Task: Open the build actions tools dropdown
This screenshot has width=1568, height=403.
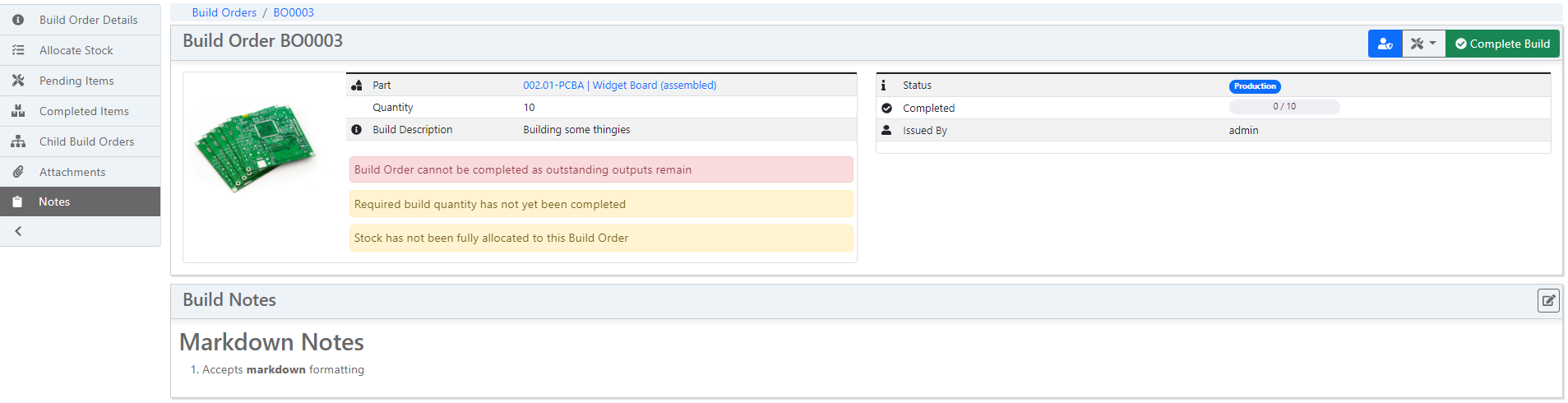Action: [x=1423, y=44]
